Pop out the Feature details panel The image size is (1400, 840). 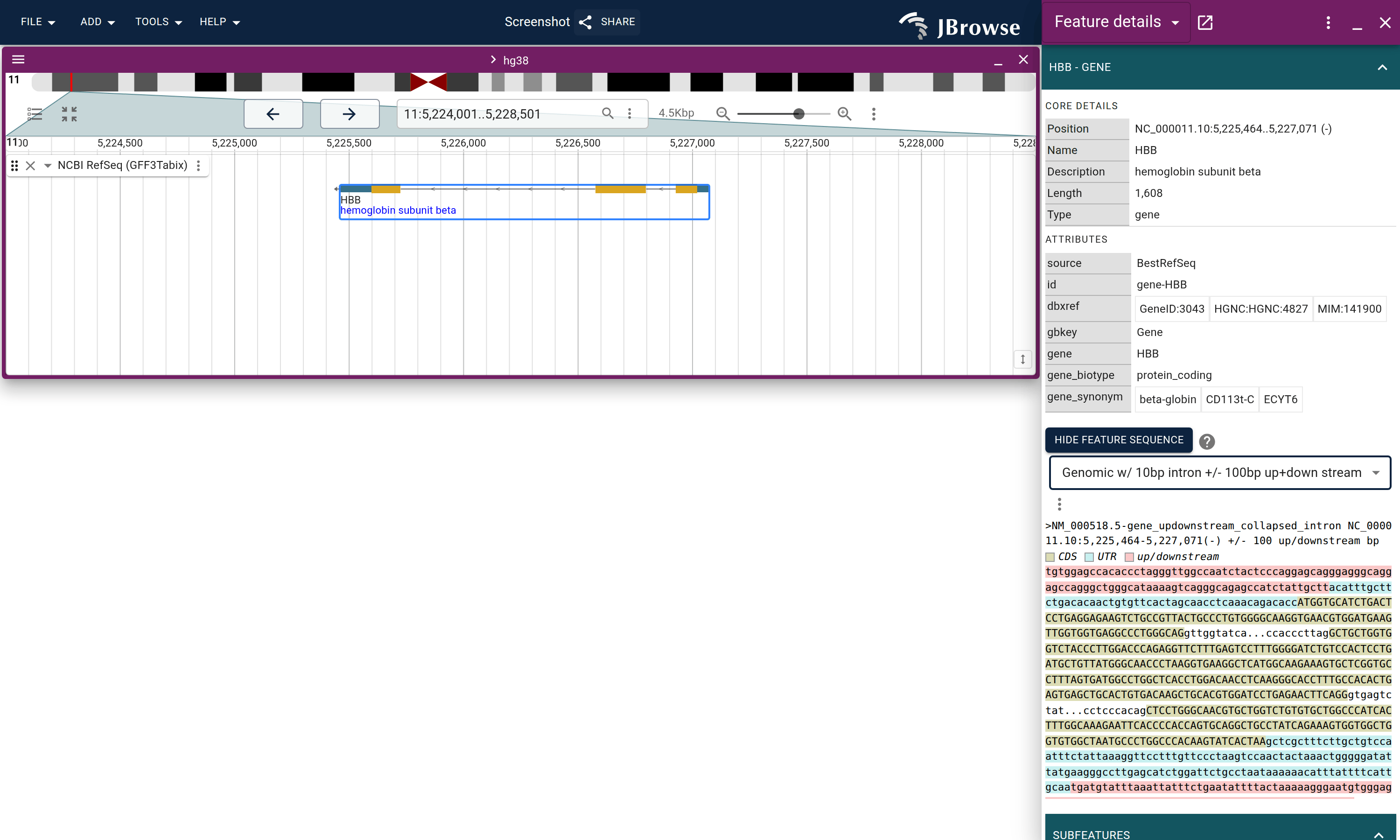coord(1205,22)
